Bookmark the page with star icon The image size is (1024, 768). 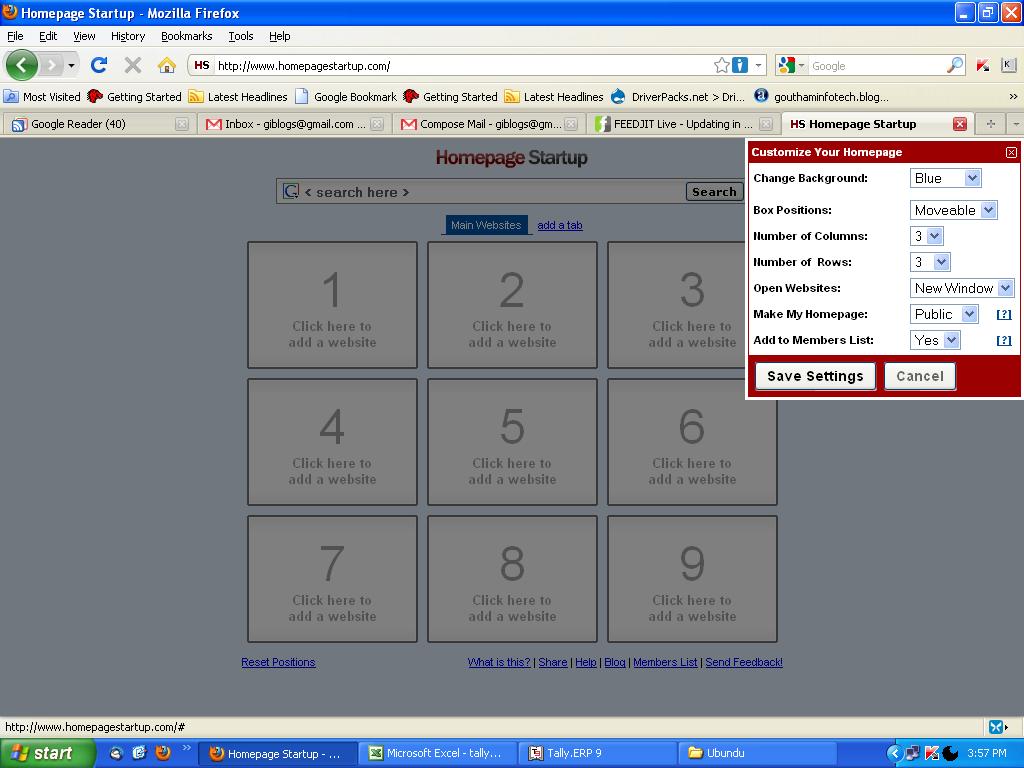(721, 65)
